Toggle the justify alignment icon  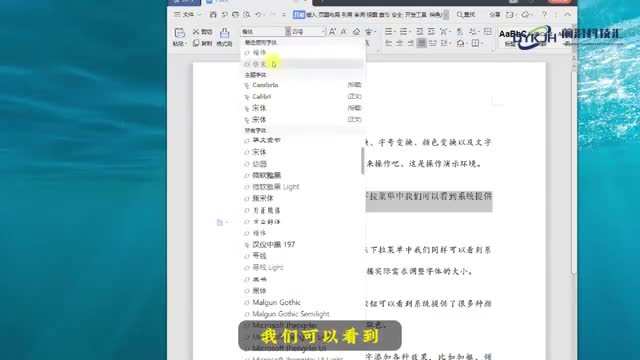(x=421, y=43)
